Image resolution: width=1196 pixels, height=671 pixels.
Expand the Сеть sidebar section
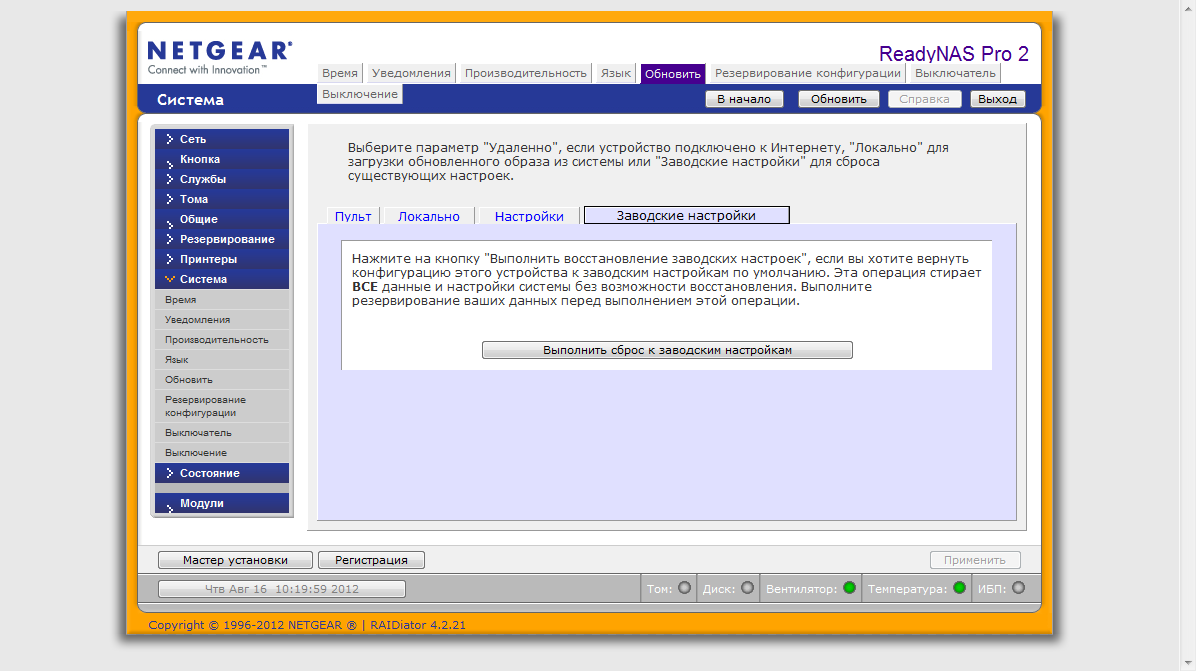[222, 139]
